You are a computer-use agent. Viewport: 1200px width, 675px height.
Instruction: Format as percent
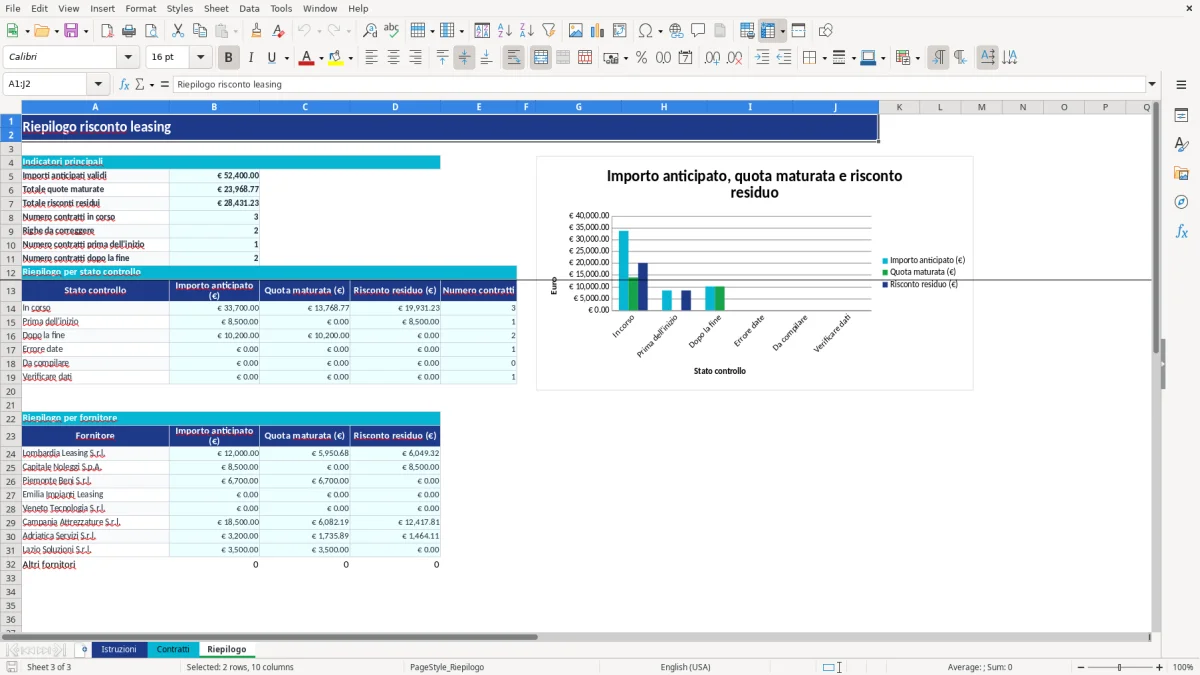point(642,58)
